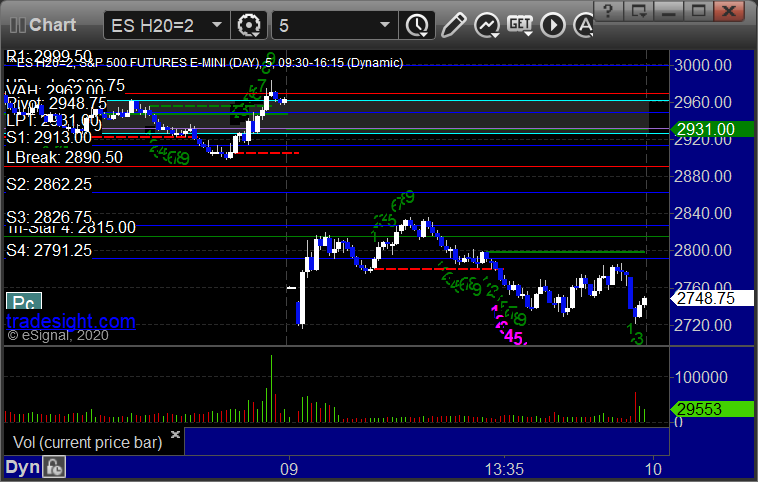Screen dimensions: 758x482
Task: Click the 'Pivot: 2948.75' level label
Action: pos(57,103)
